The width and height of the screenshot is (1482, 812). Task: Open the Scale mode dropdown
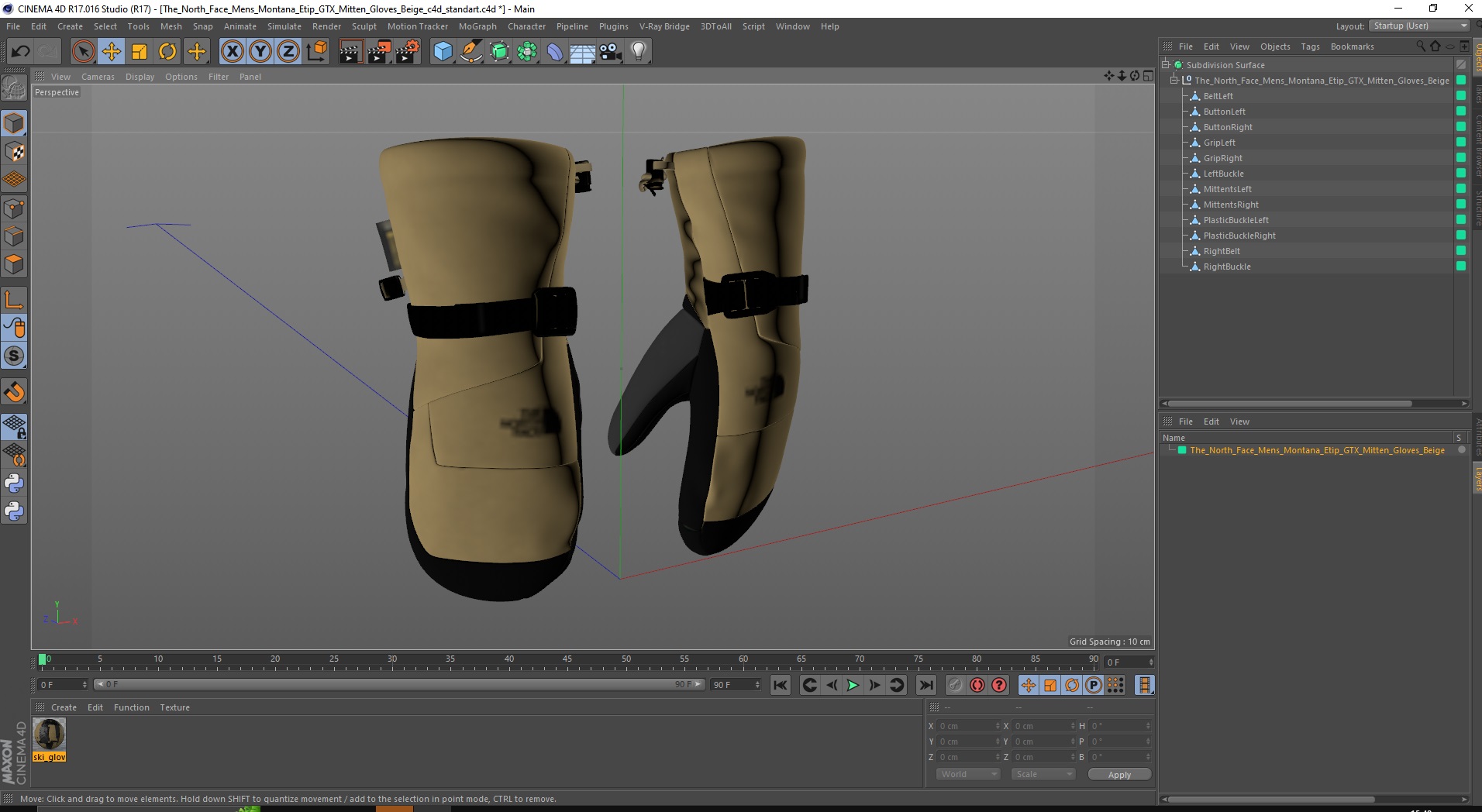coord(1043,774)
